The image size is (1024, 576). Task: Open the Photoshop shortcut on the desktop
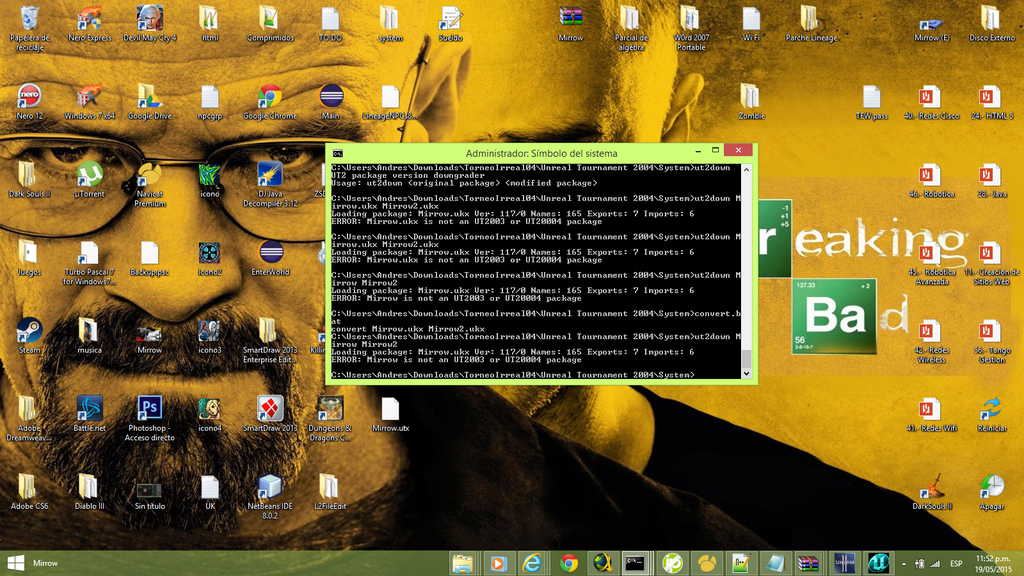tap(150, 409)
